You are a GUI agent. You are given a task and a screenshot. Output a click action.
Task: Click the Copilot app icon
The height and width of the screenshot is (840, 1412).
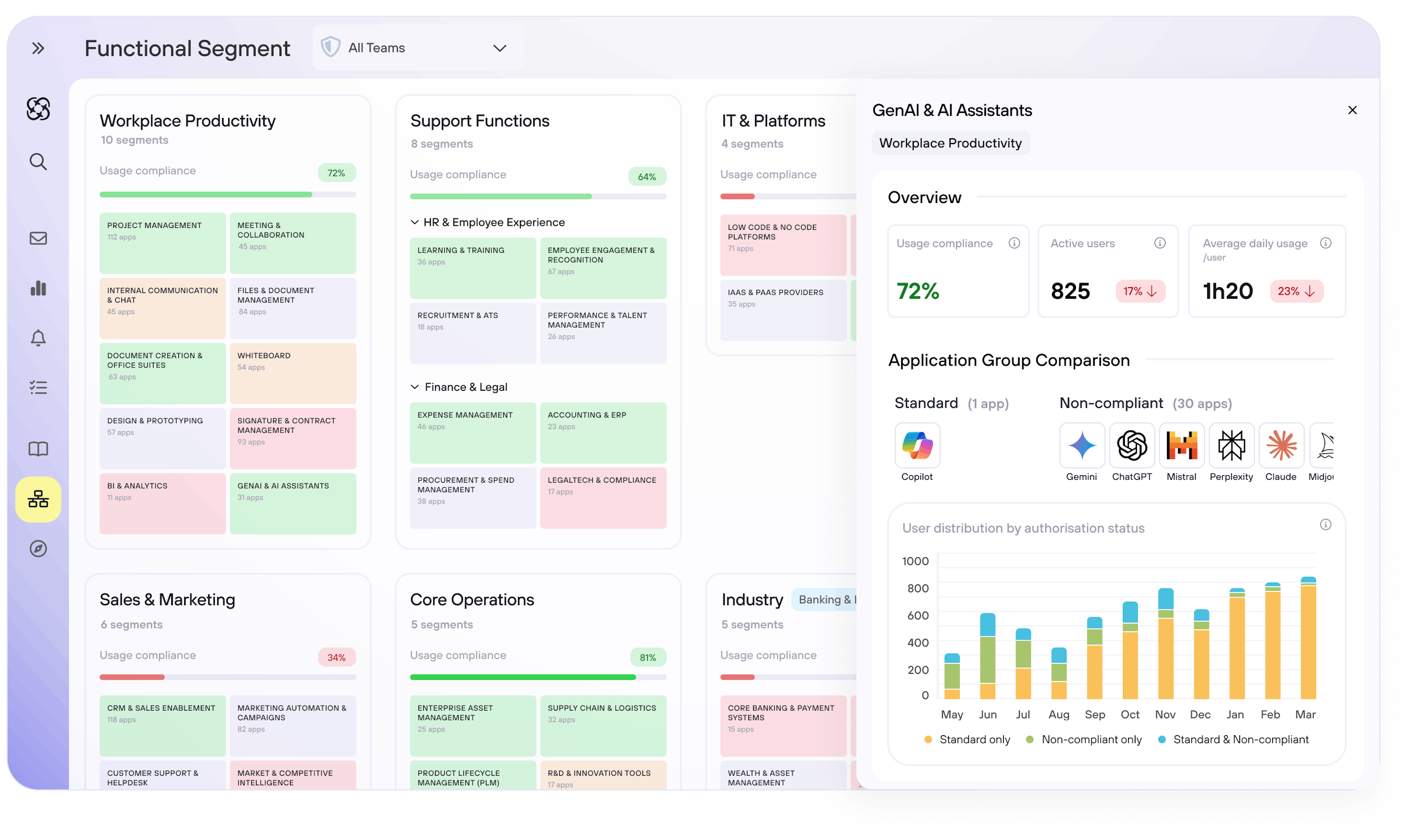click(917, 446)
